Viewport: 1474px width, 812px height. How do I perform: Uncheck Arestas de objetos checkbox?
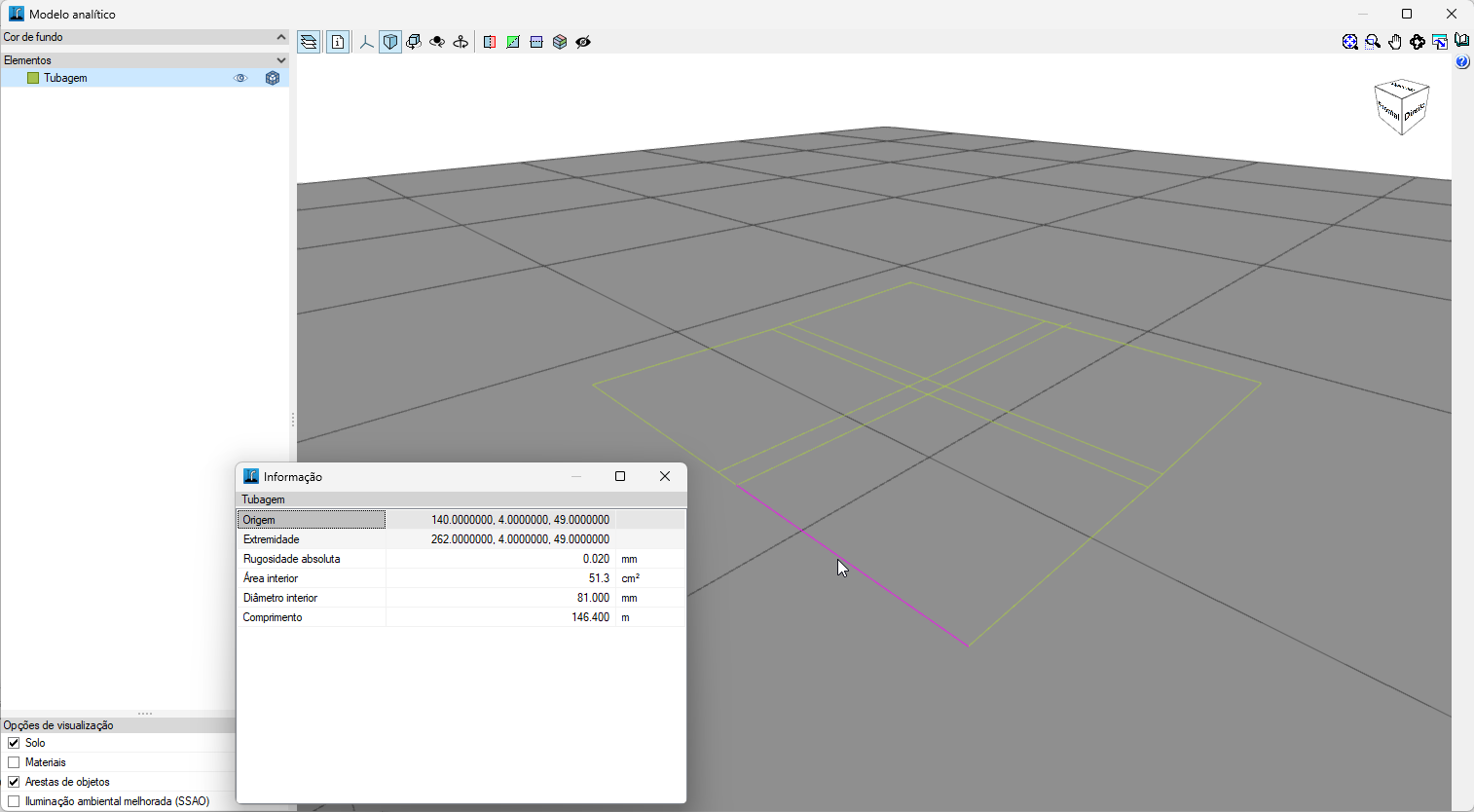pos(14,782)
